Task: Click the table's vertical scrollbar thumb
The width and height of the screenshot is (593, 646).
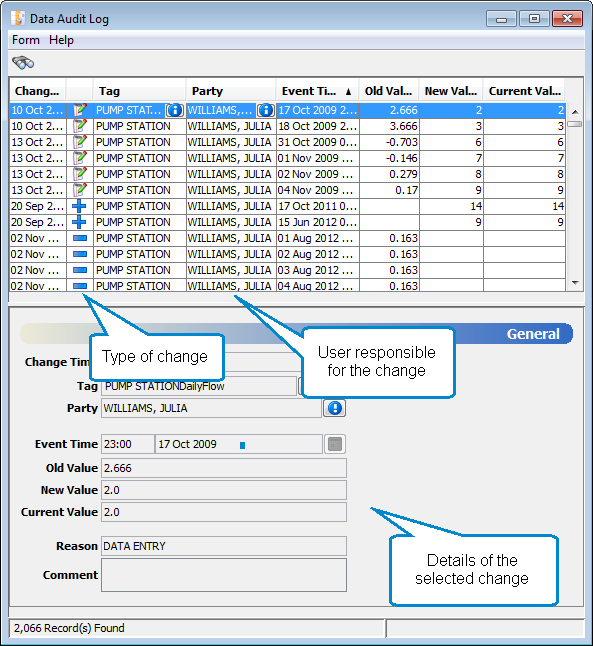Action: (x=575, y=124)
